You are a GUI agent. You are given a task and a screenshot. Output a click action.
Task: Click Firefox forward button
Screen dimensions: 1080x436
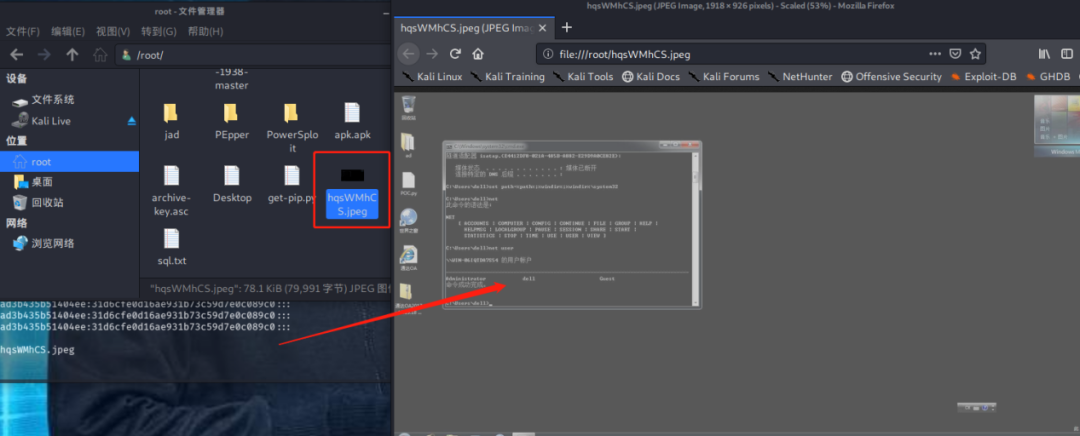click(432, 54)
